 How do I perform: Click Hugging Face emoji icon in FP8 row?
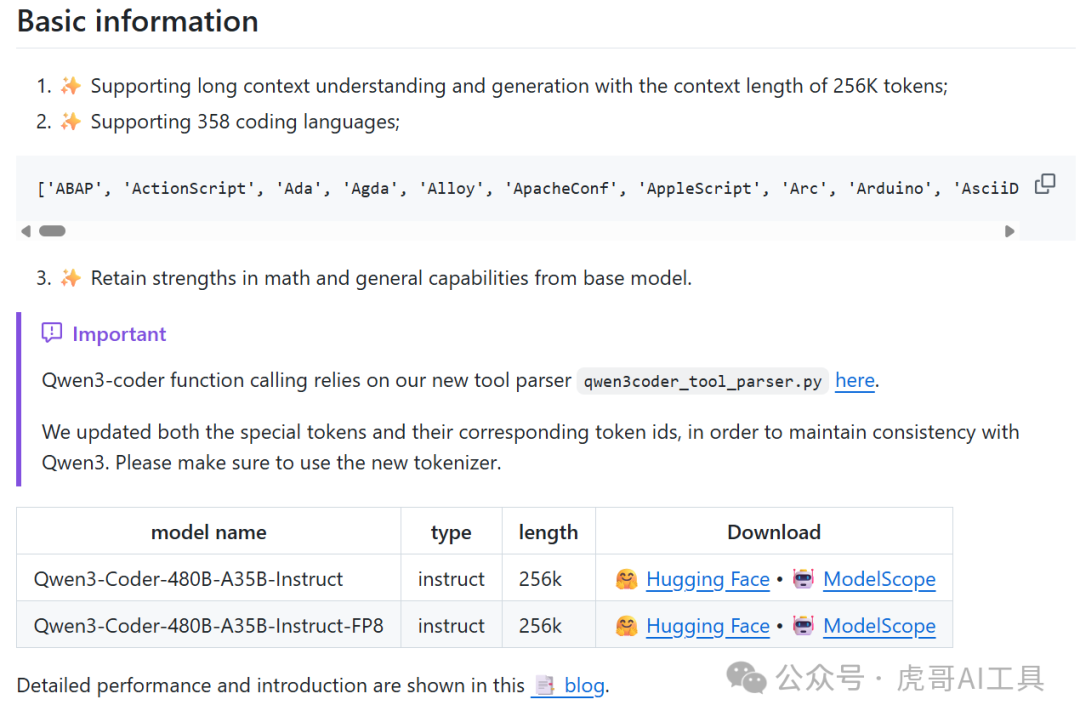627,626
